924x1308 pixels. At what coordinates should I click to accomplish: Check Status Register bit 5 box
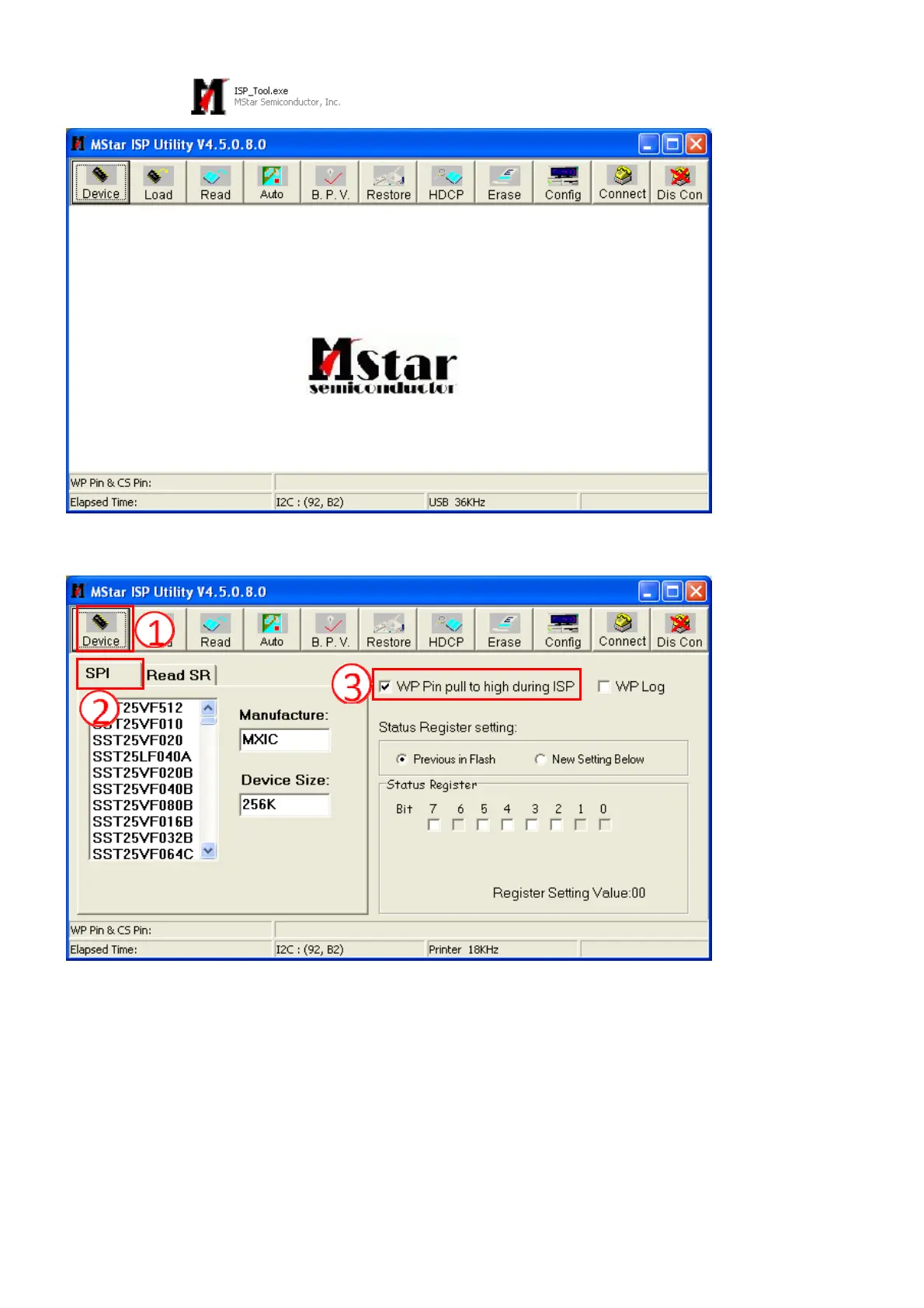pos(483,825)
